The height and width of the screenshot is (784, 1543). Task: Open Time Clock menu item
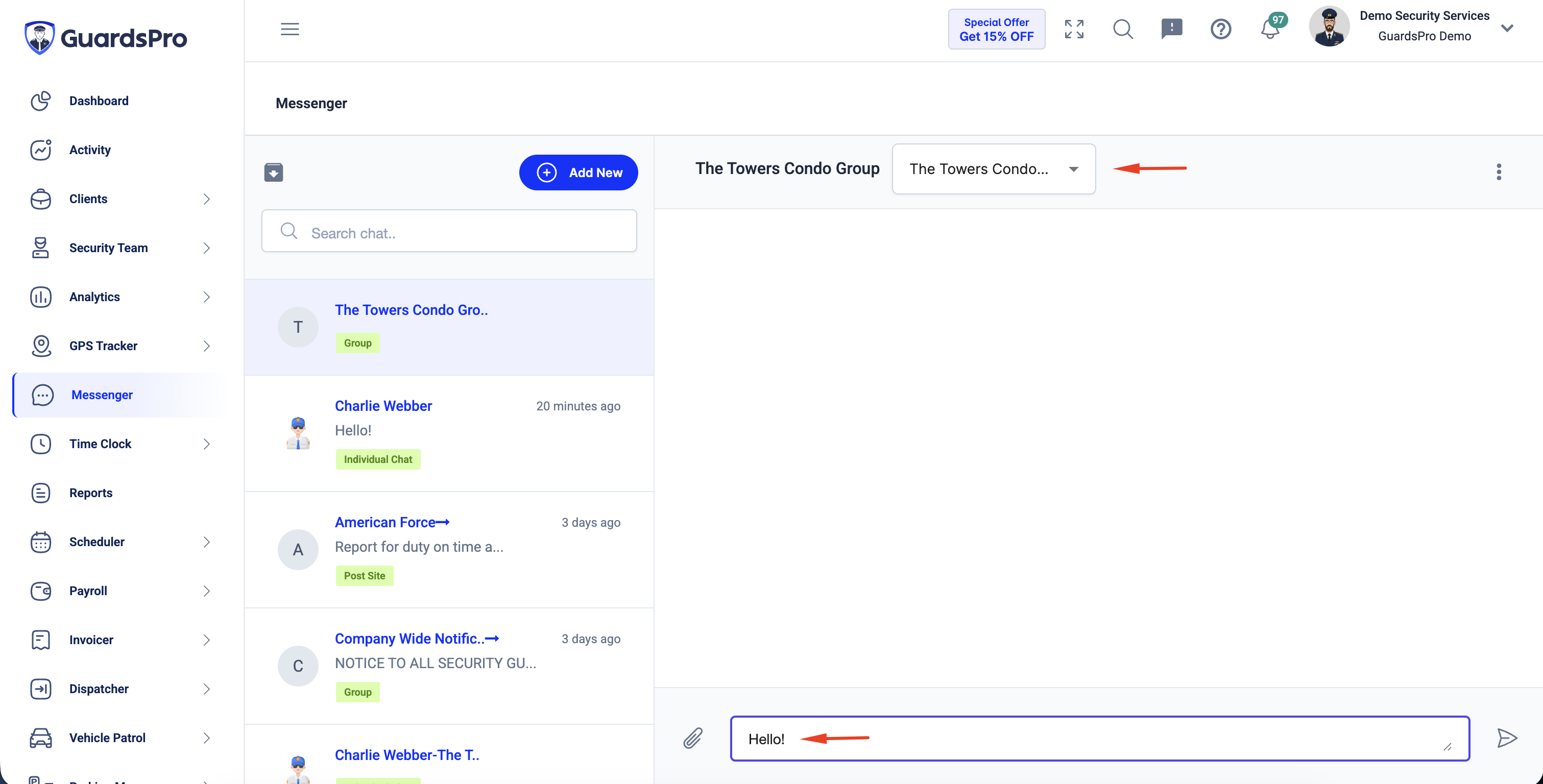(x=100, y=444)
